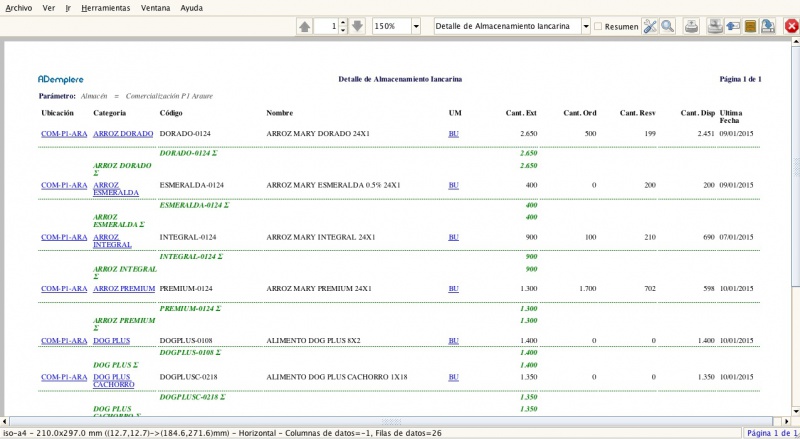Viewport: 800px width, 439px height.
Task: Click BU link in ARROZ MARY INTEGRAL row
Action: pos(454,237)
